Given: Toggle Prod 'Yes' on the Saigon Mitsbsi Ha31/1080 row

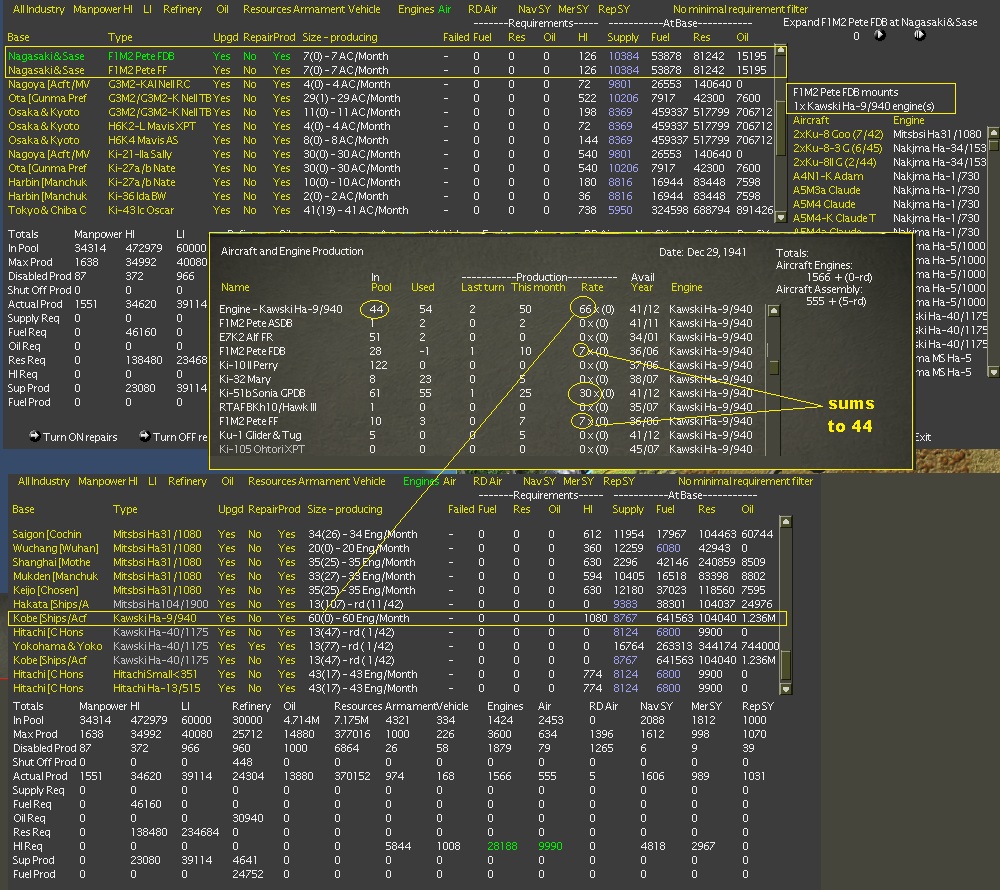Looking at the screenshot, I should pos(286,534).
